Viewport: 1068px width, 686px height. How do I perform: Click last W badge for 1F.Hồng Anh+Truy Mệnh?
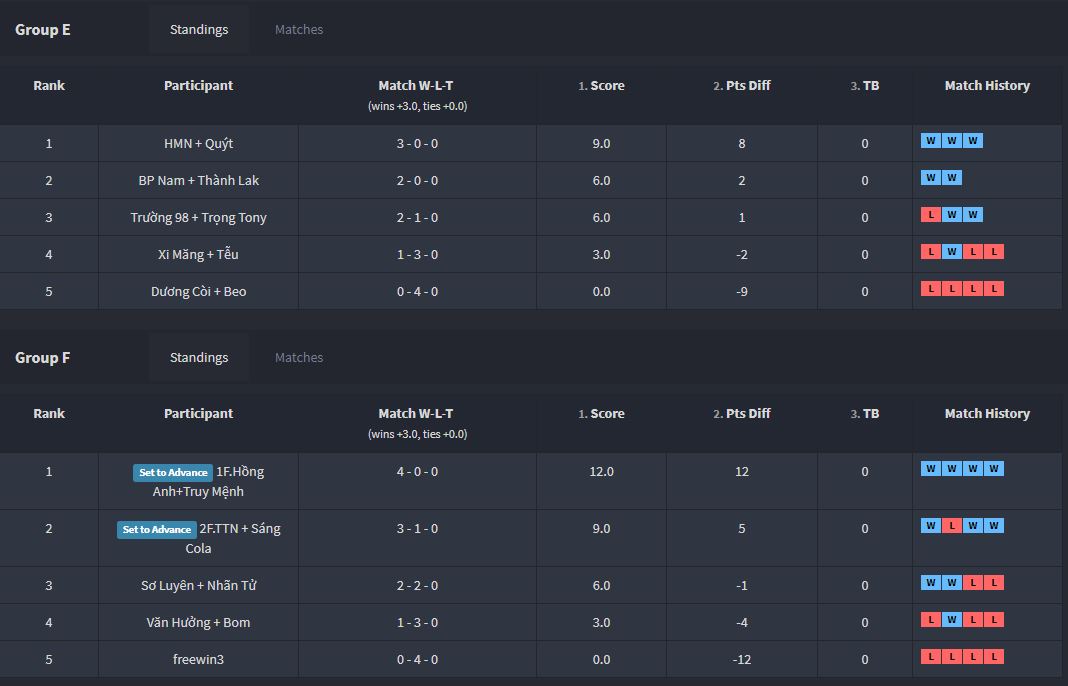click(x=994, y=468)
